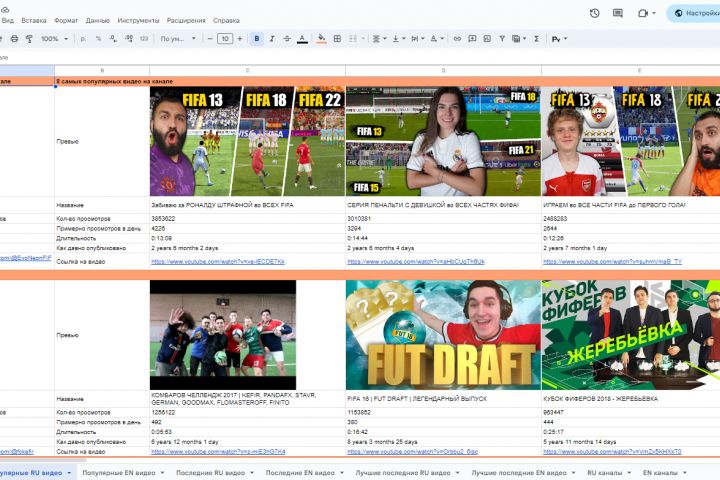The height and width of the screenshot is (480, 720).
Task: Insert a chart from the toolbar
Action: pos(487,39)
